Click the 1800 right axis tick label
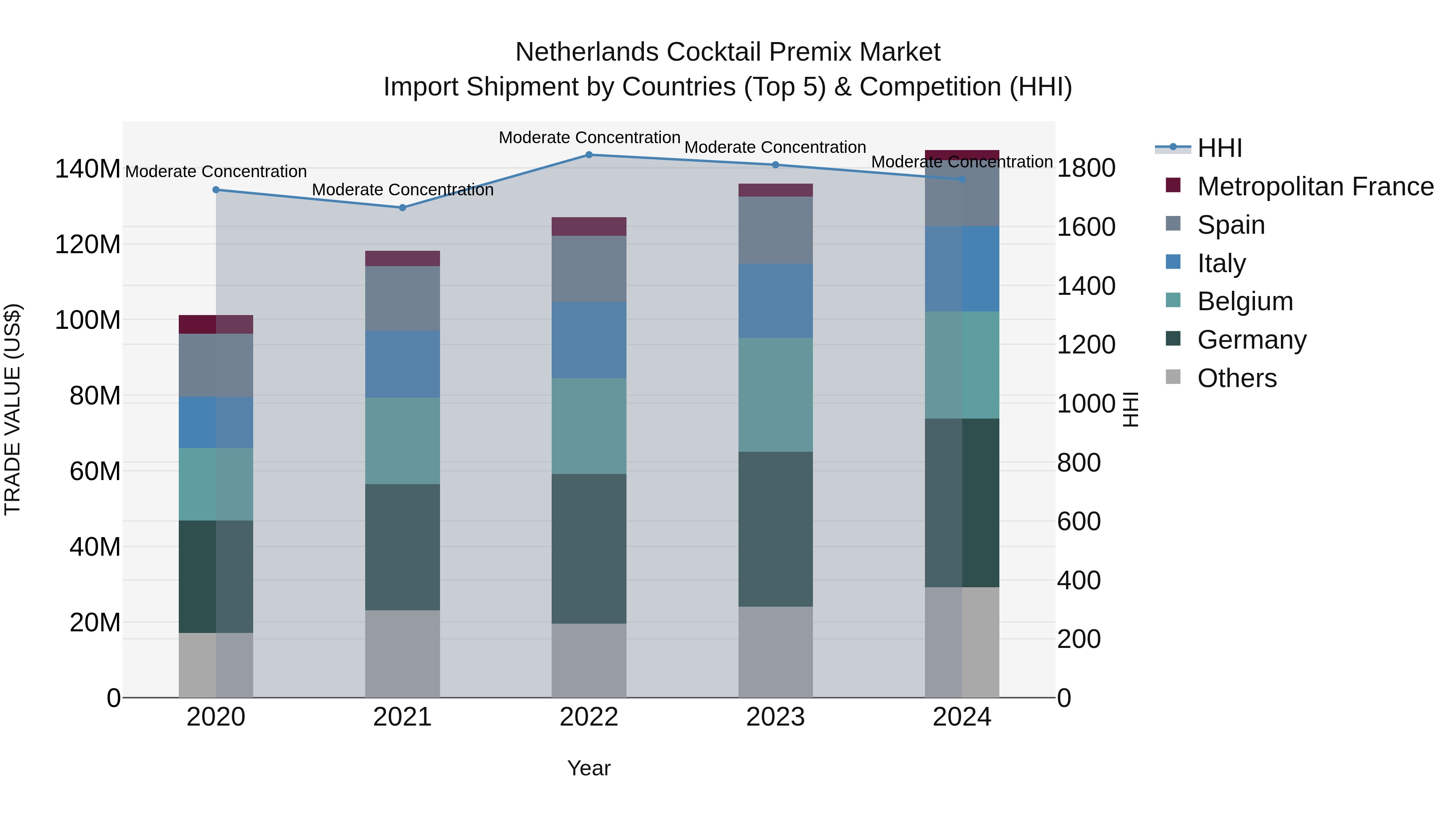This screenshot has height=819, width=1456. [x=1086, y=168]
